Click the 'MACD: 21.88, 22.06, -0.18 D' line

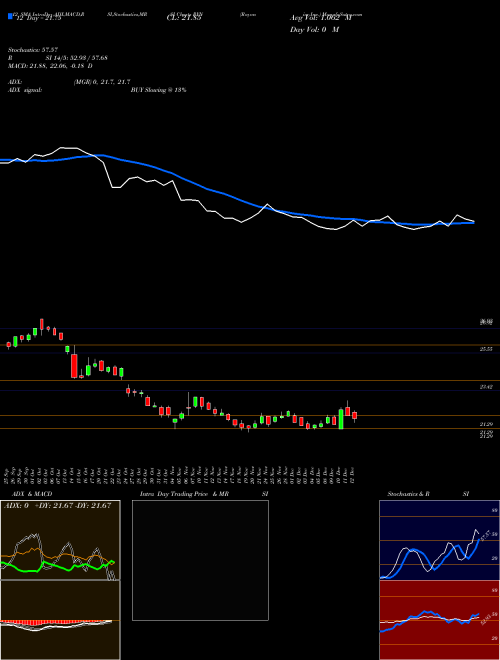[51, 66]
